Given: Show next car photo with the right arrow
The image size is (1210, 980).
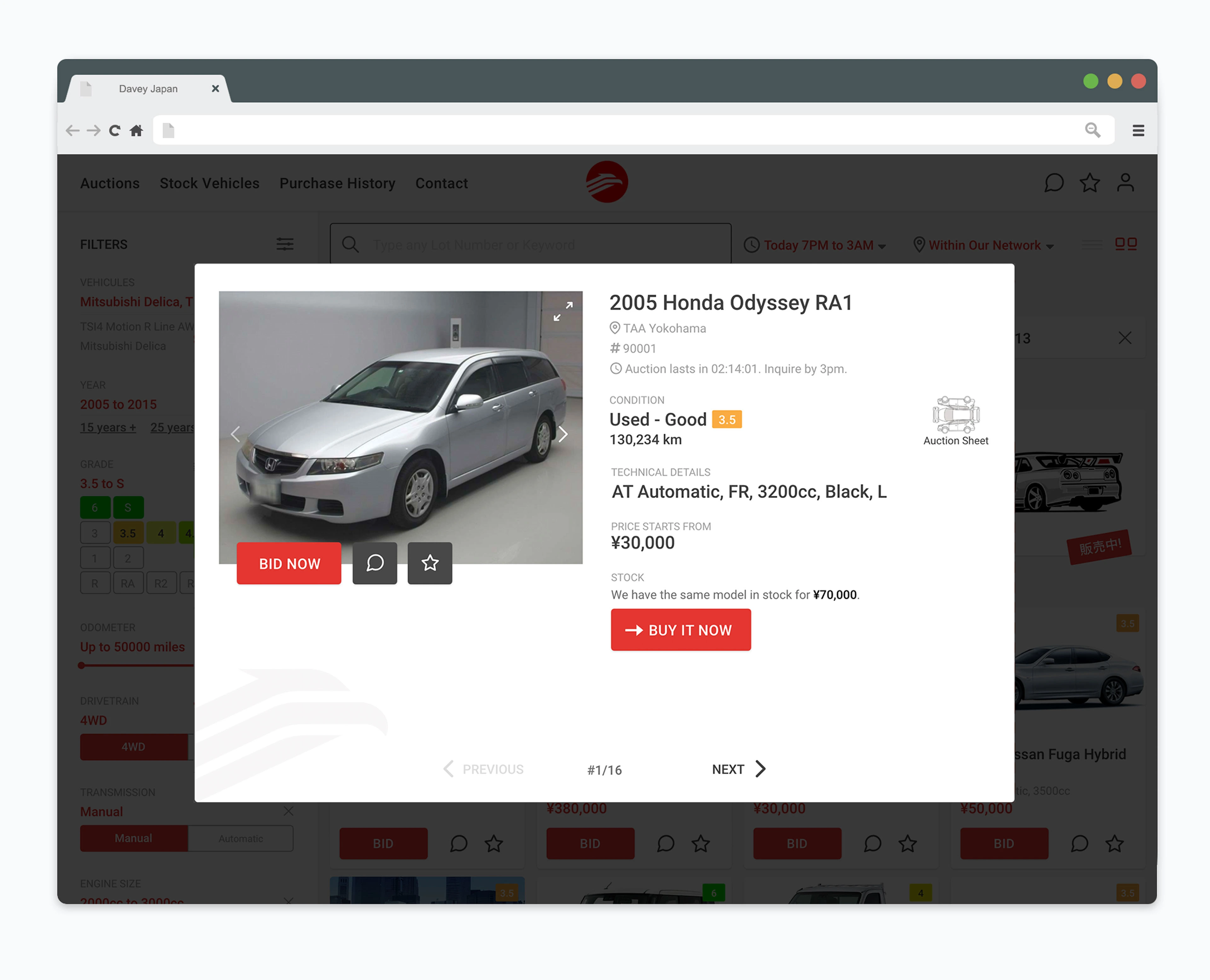Looking at the screenshot, I should click(x=563, y=433).
